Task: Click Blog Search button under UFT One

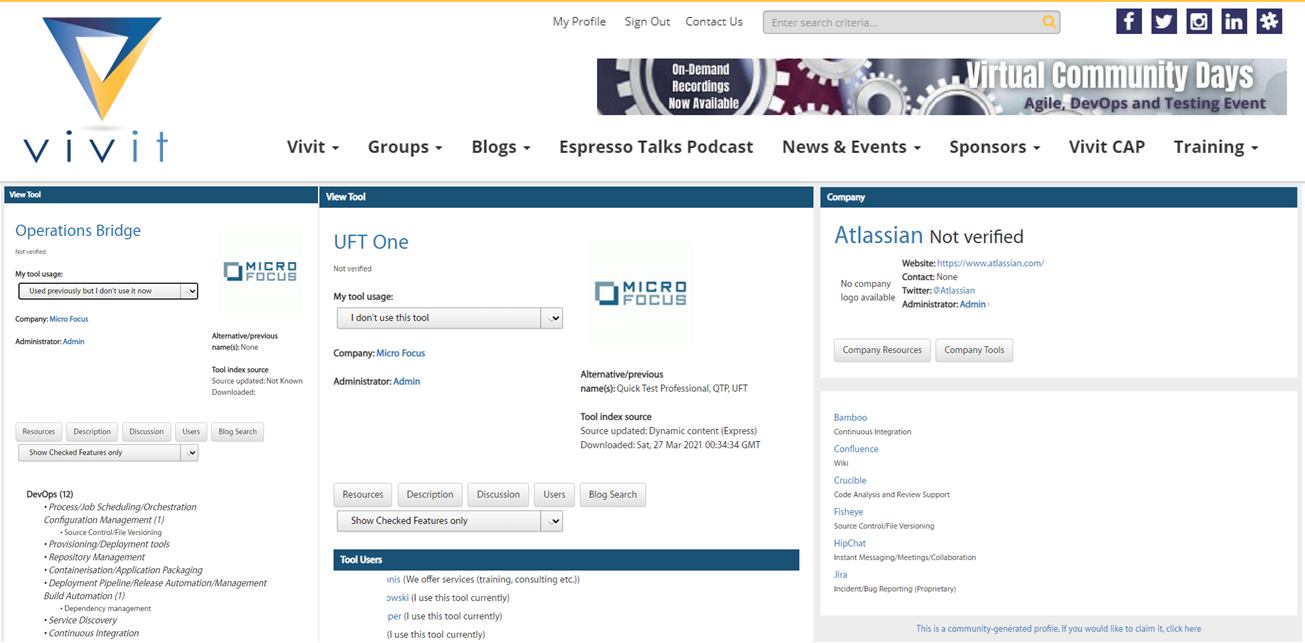Action: [612, 495]
